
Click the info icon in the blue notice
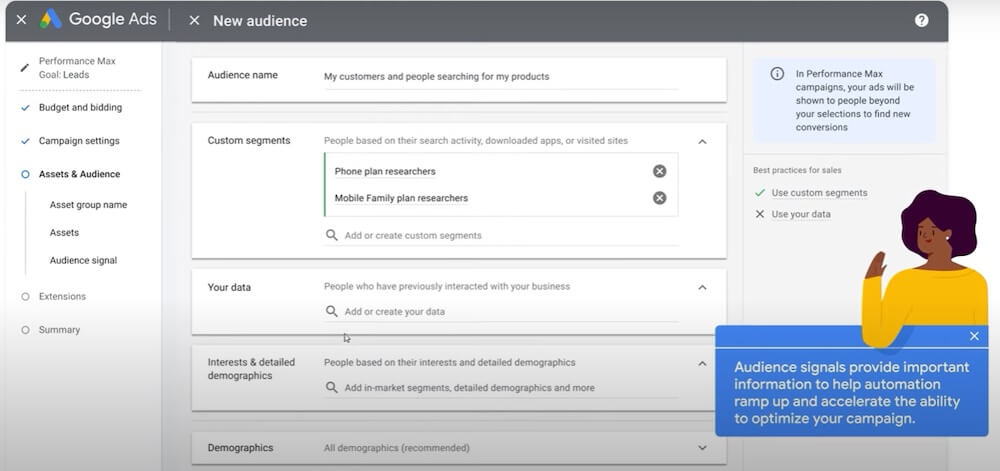[777, 73]
